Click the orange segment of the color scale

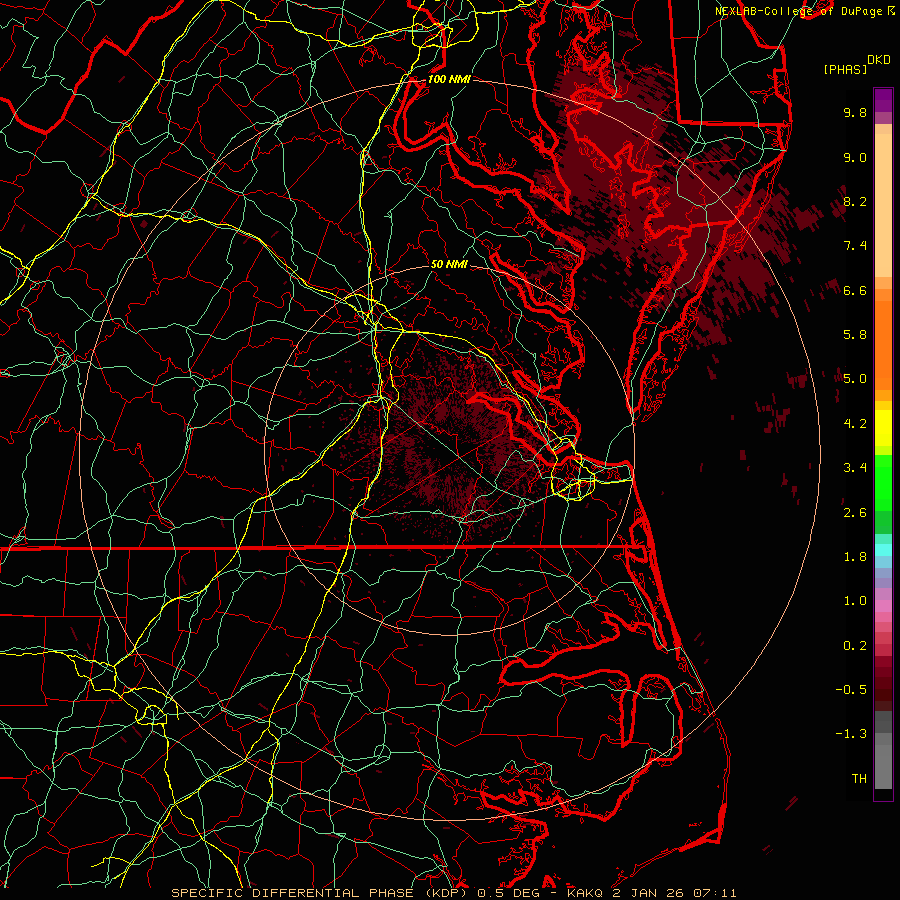883,344
